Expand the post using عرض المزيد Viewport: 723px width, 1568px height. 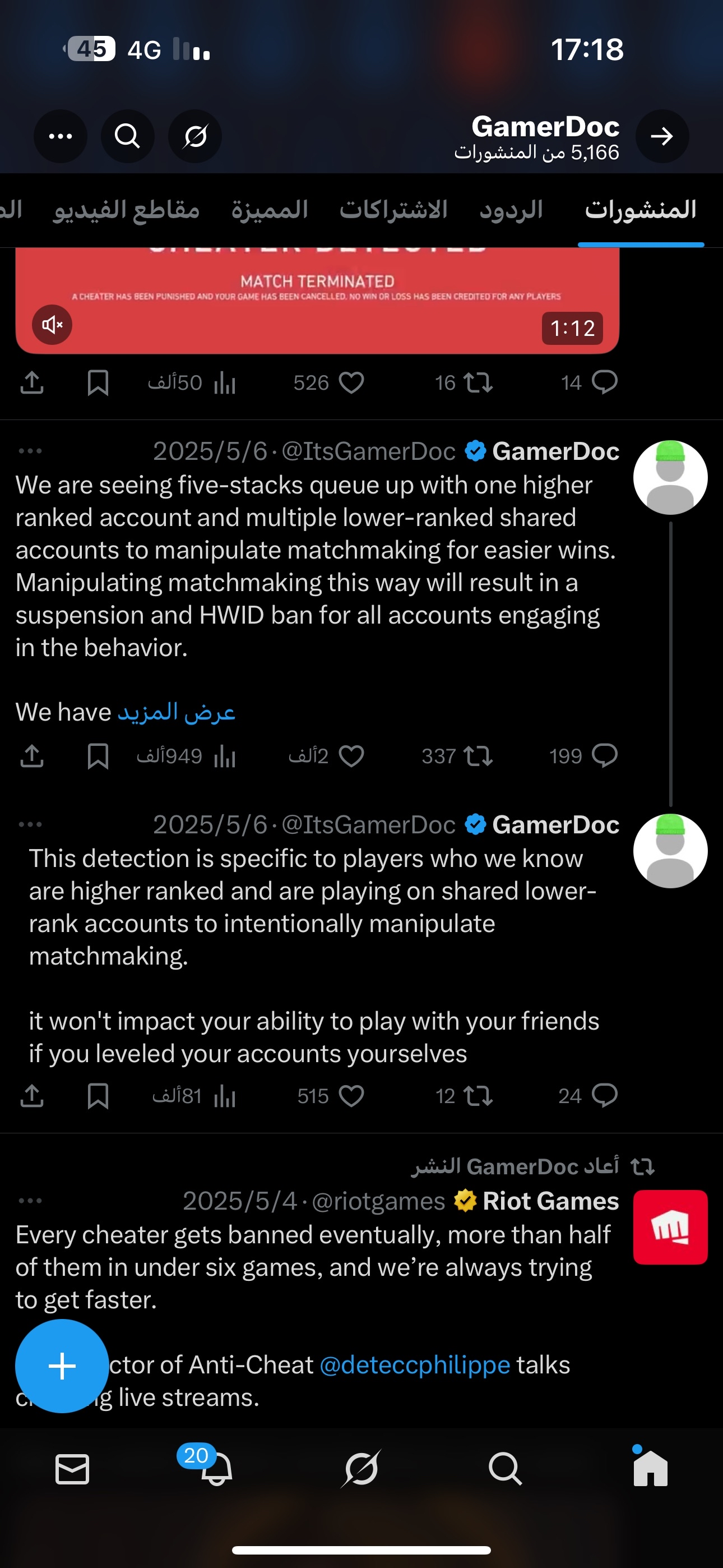(177, 712)
